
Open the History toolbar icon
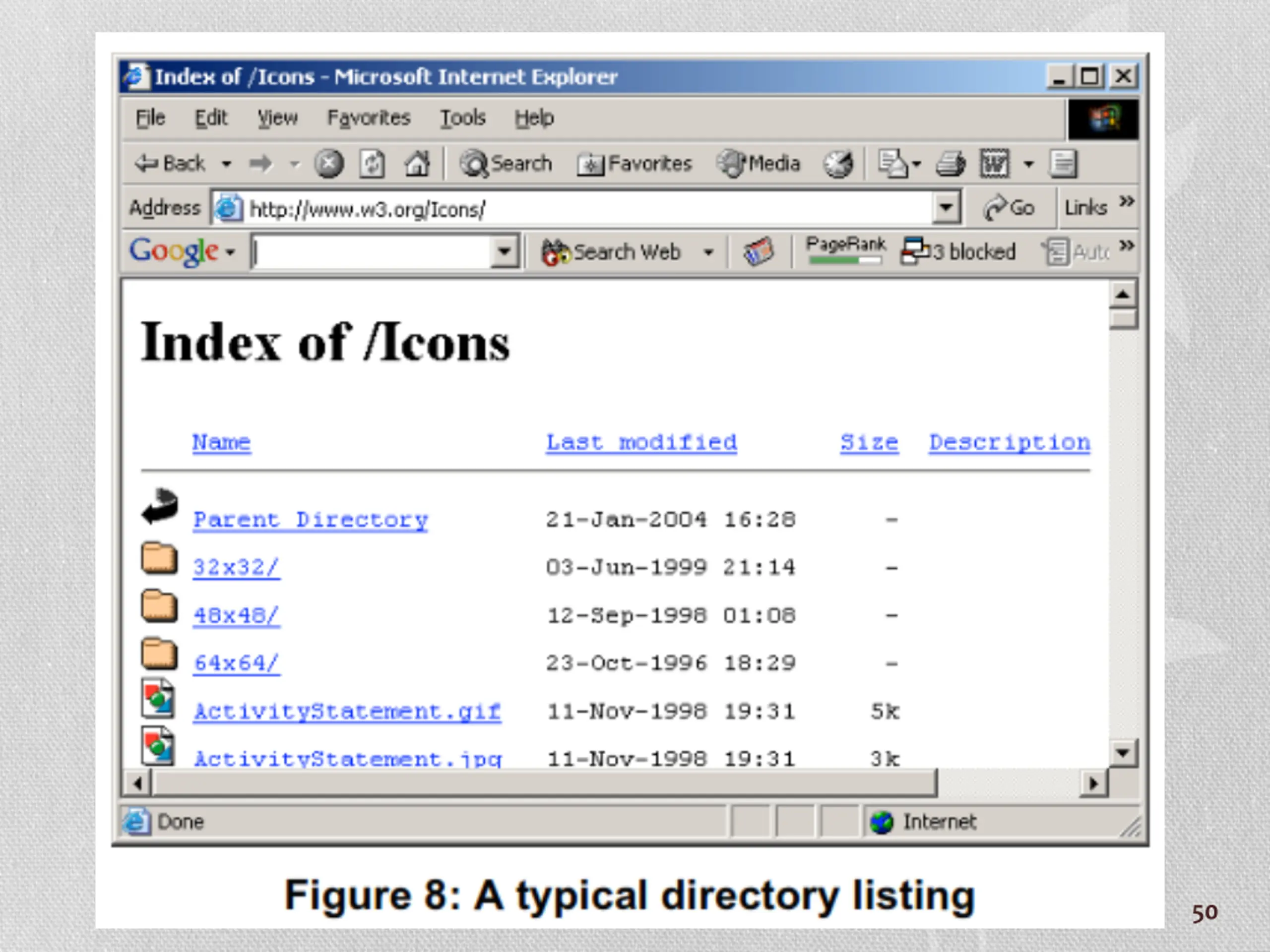coord(838,164)
